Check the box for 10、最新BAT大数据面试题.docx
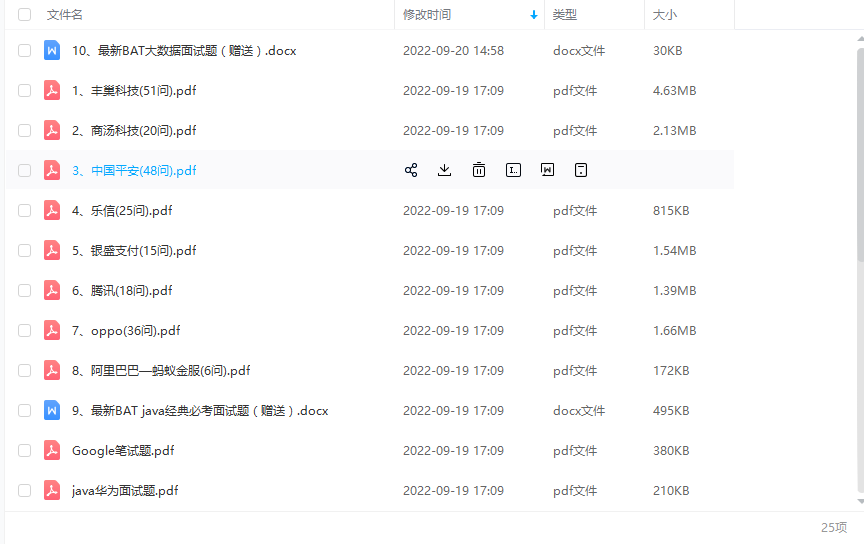 [24, 51]
